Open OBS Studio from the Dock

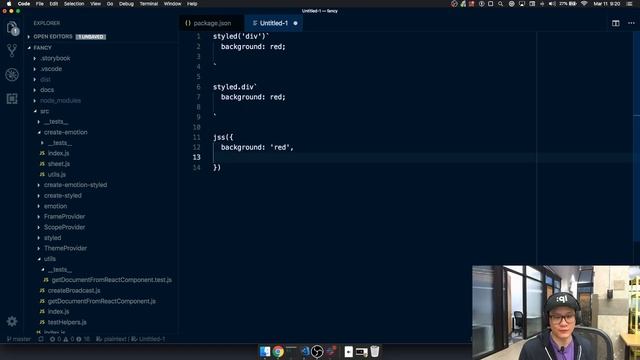317,351
